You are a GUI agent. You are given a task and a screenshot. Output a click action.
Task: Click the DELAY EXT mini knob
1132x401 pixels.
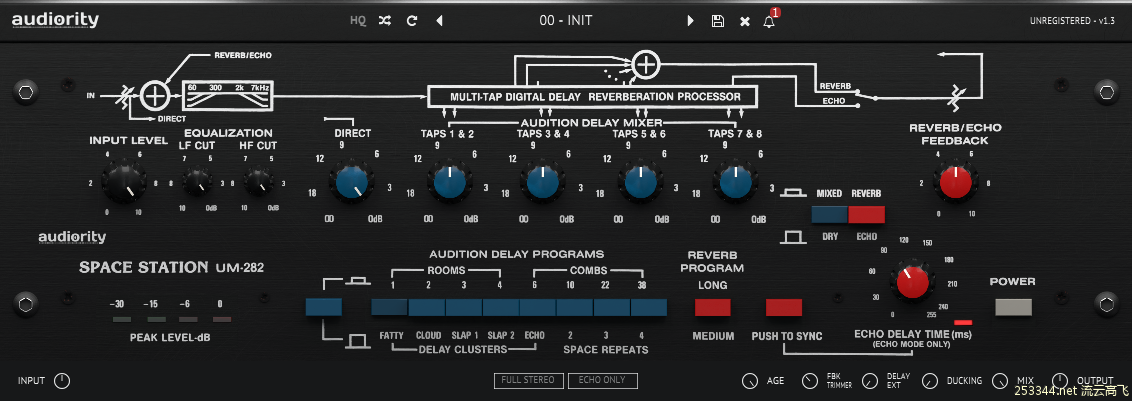coord(871,381)
